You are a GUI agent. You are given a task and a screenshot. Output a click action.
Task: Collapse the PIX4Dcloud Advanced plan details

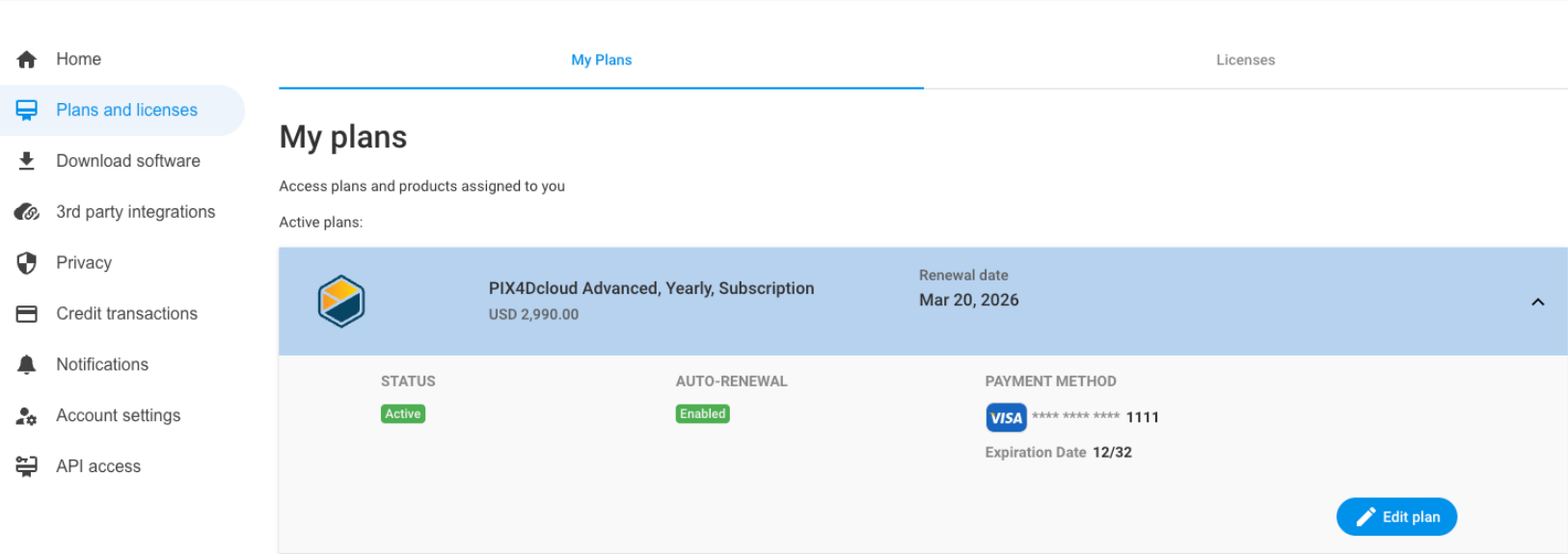[1538, 303]
